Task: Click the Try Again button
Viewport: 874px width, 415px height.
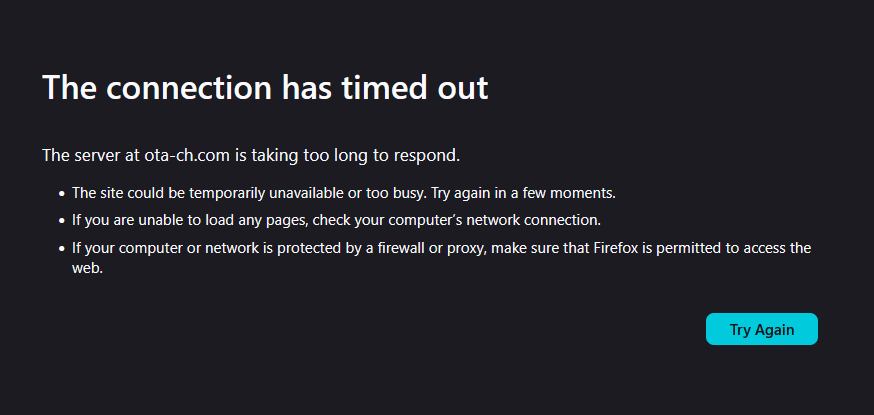Action: (x=761, y=330)
